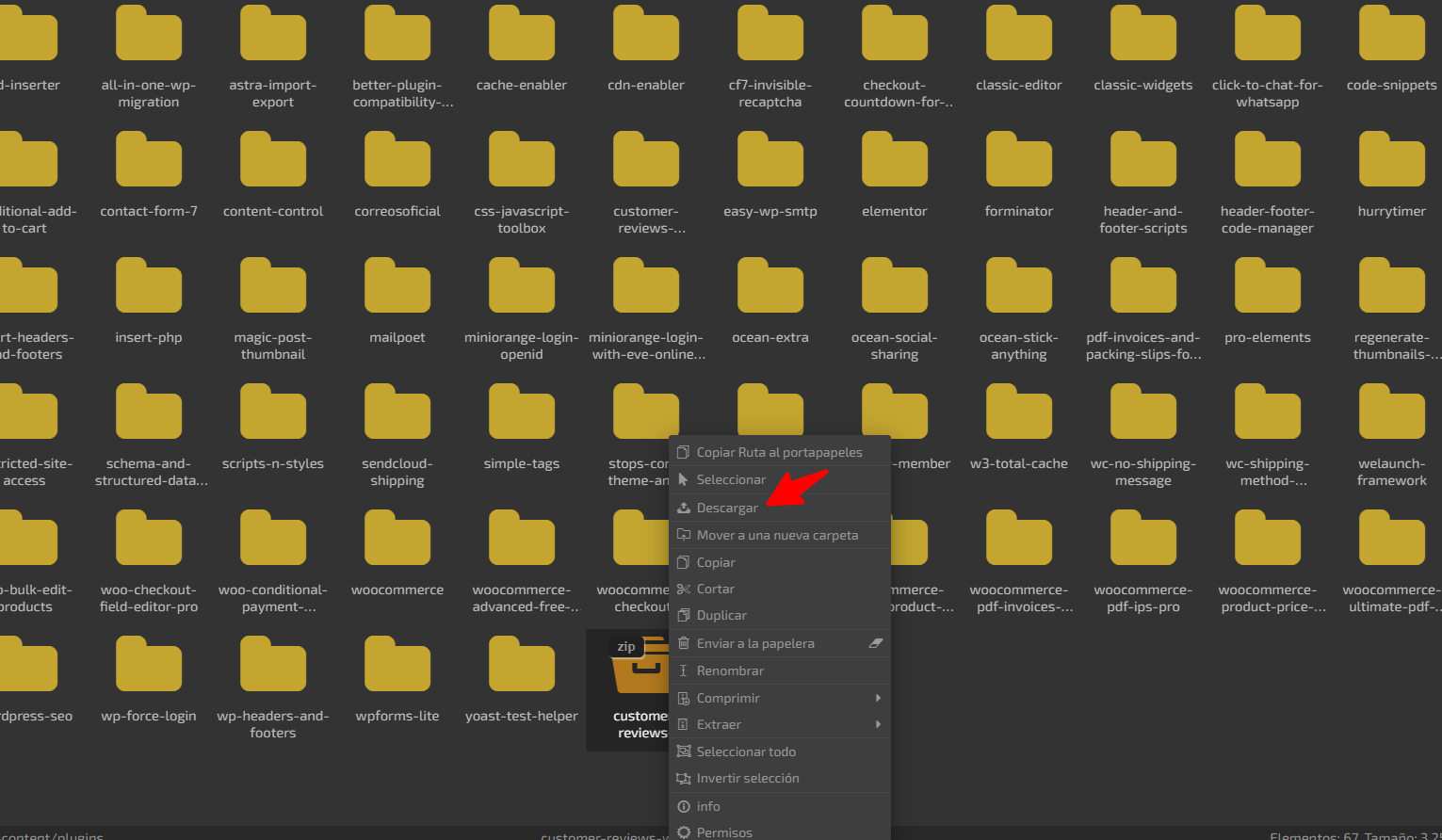Select the cache-enabler folder icon
The width and height of the screenshot is (1442, 840).
(x=522, y=33)
